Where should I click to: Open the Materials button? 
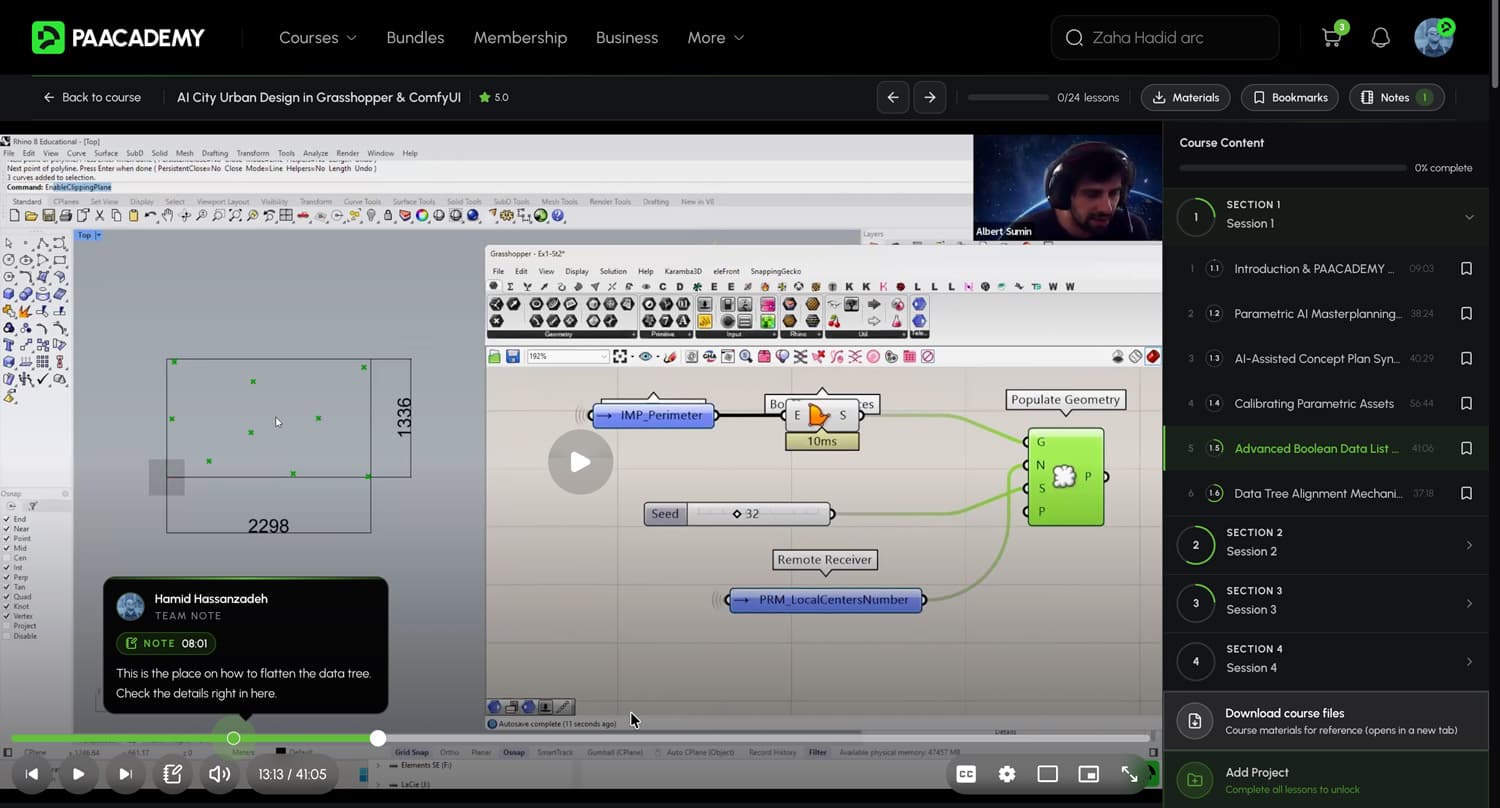pos(1186,97)
